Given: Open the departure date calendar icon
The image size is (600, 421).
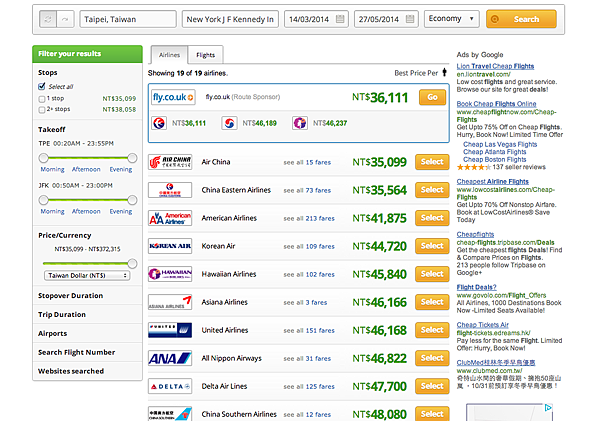Looking at the screenshot, I should pyautogui.click(x=340, y=19).
